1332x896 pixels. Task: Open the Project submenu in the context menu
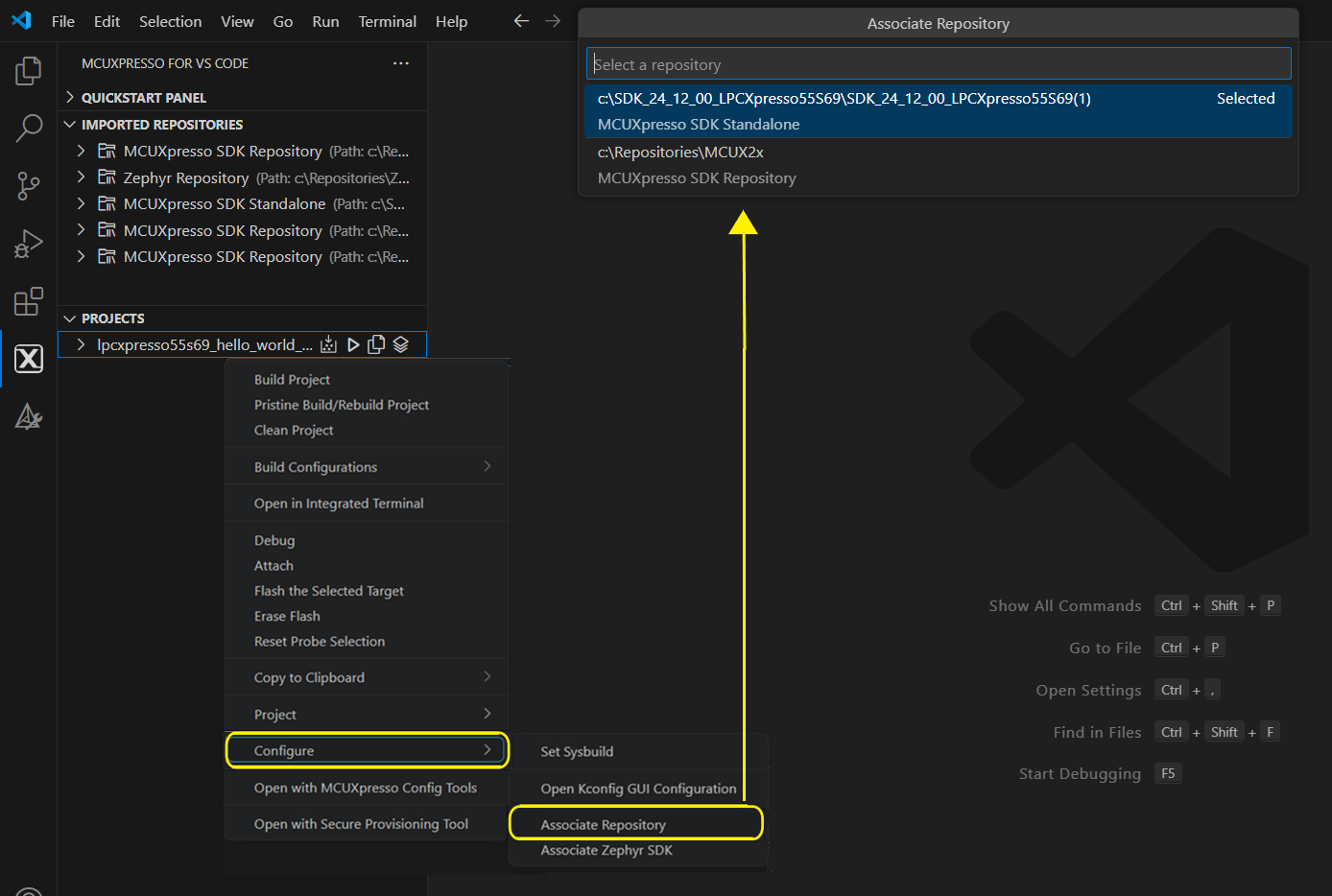(x=366, y=715)
